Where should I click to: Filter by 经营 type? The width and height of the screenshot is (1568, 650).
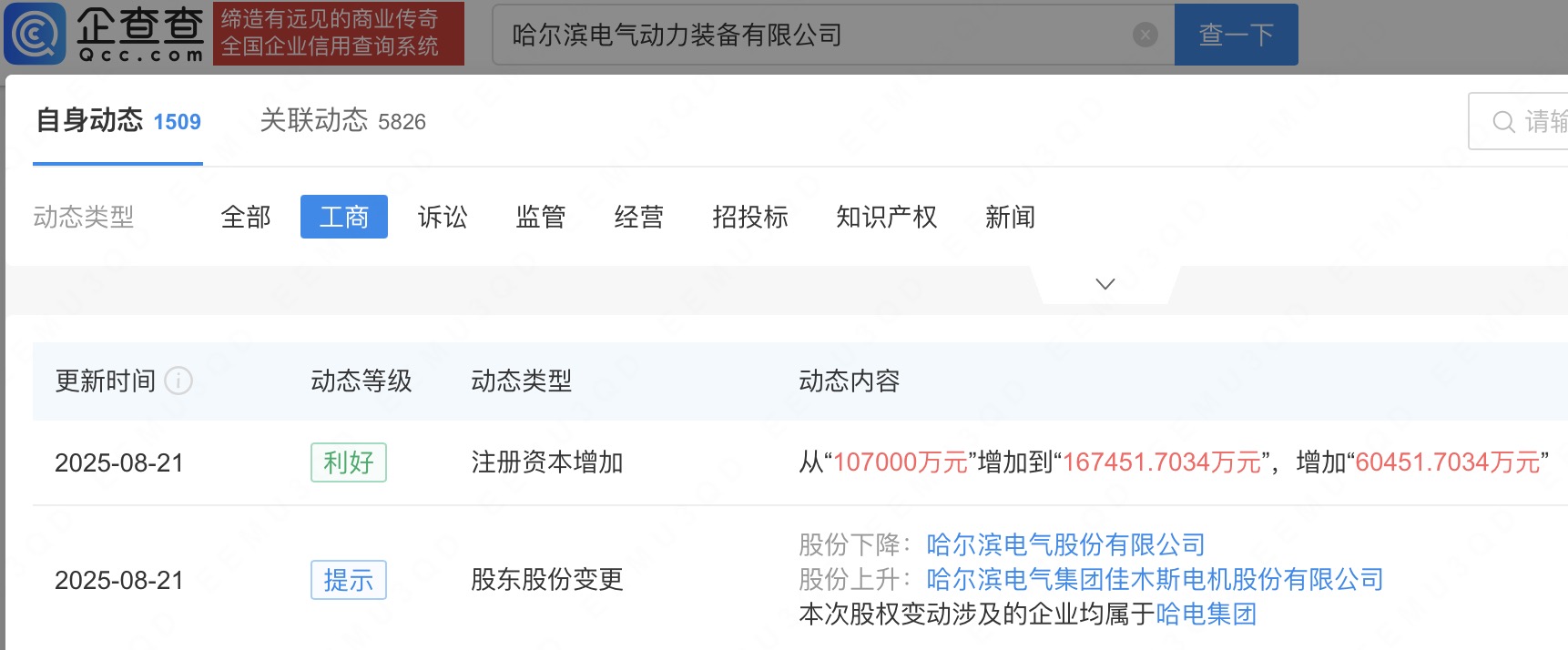[x=639, y=217]
